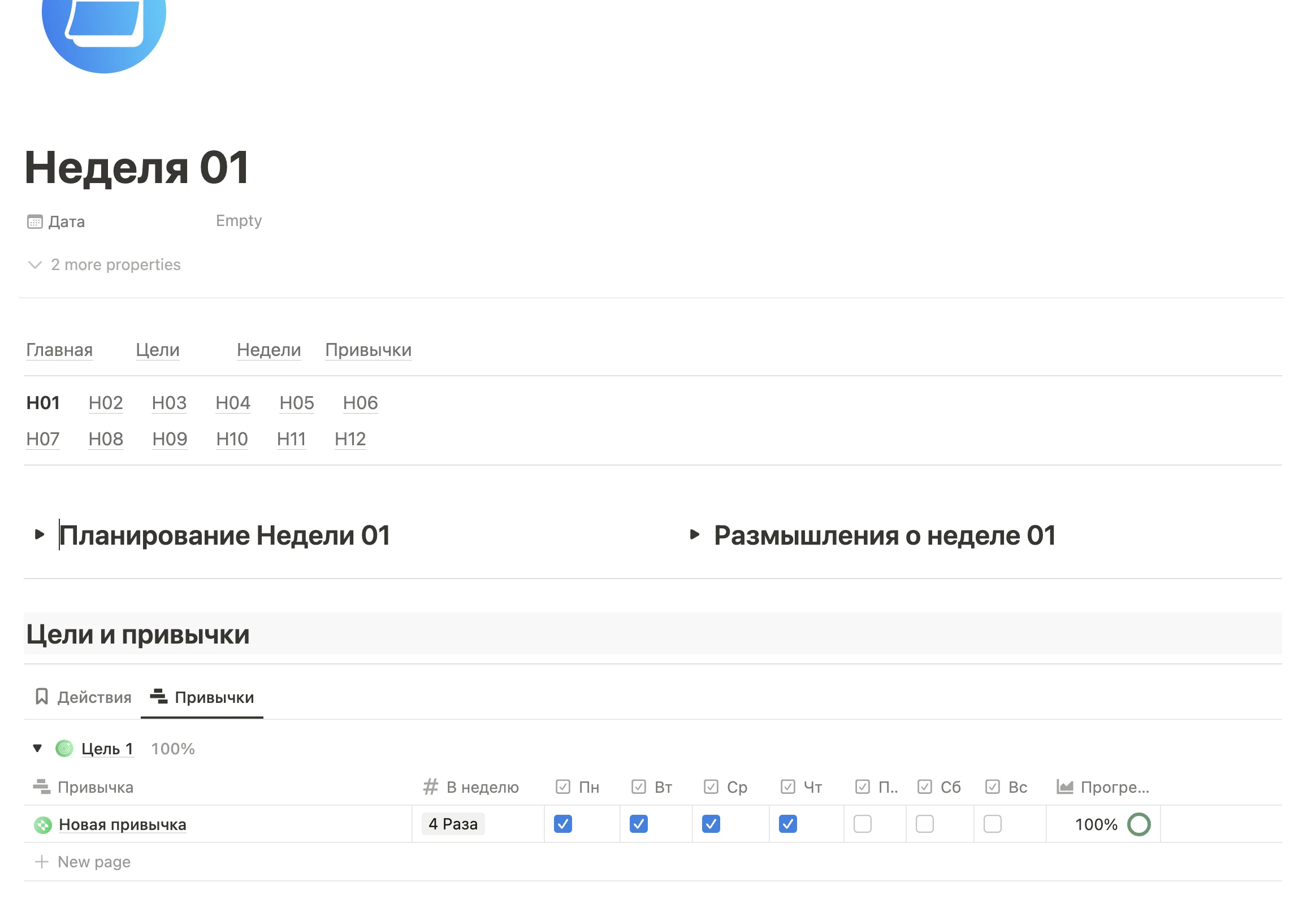This screenshot has height=921, width=1316.
Task: Click the chart icon in Progress column header
Action: click(1065, 787)
